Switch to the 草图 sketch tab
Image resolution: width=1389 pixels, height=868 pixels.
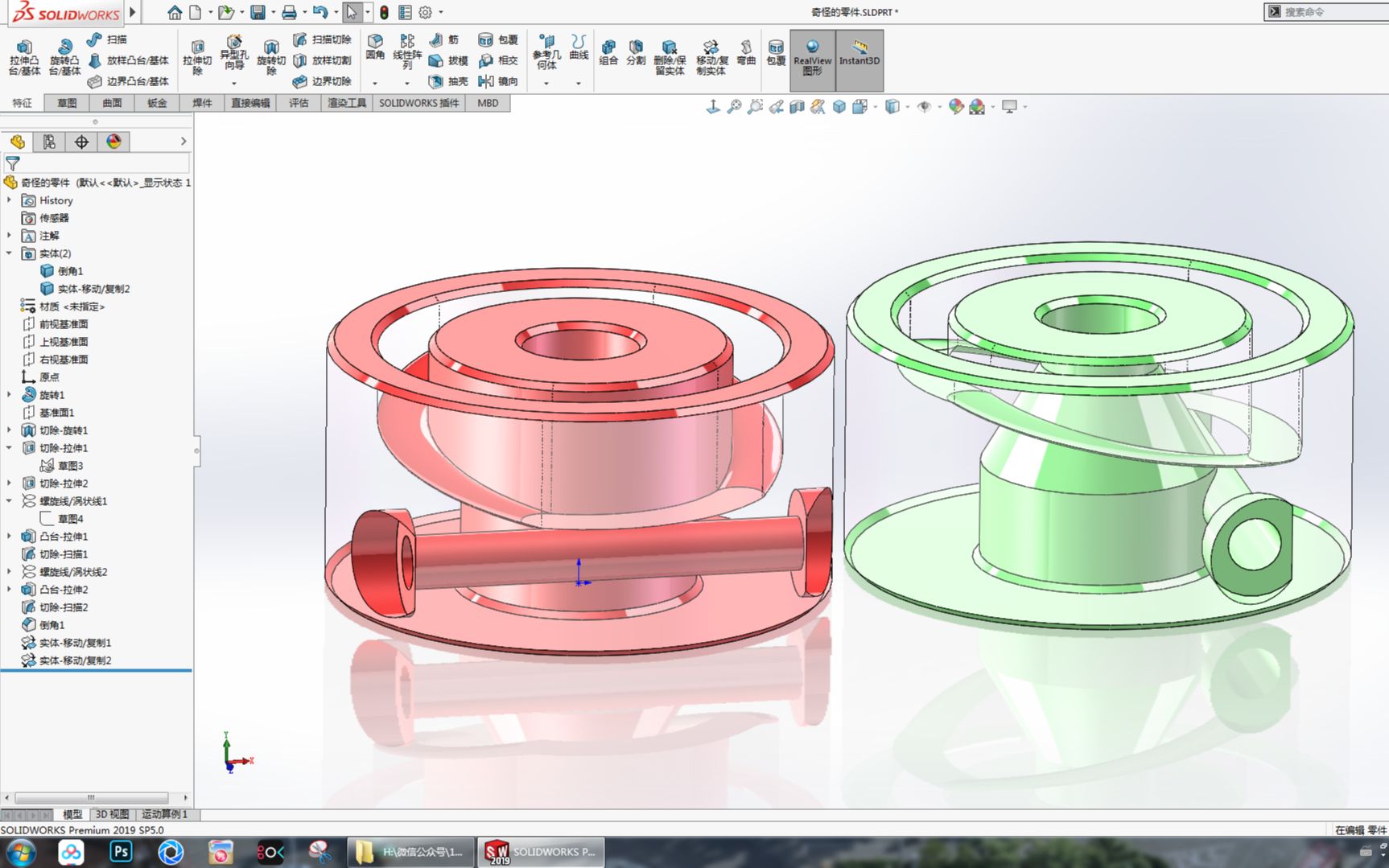(x=67, y=103)
